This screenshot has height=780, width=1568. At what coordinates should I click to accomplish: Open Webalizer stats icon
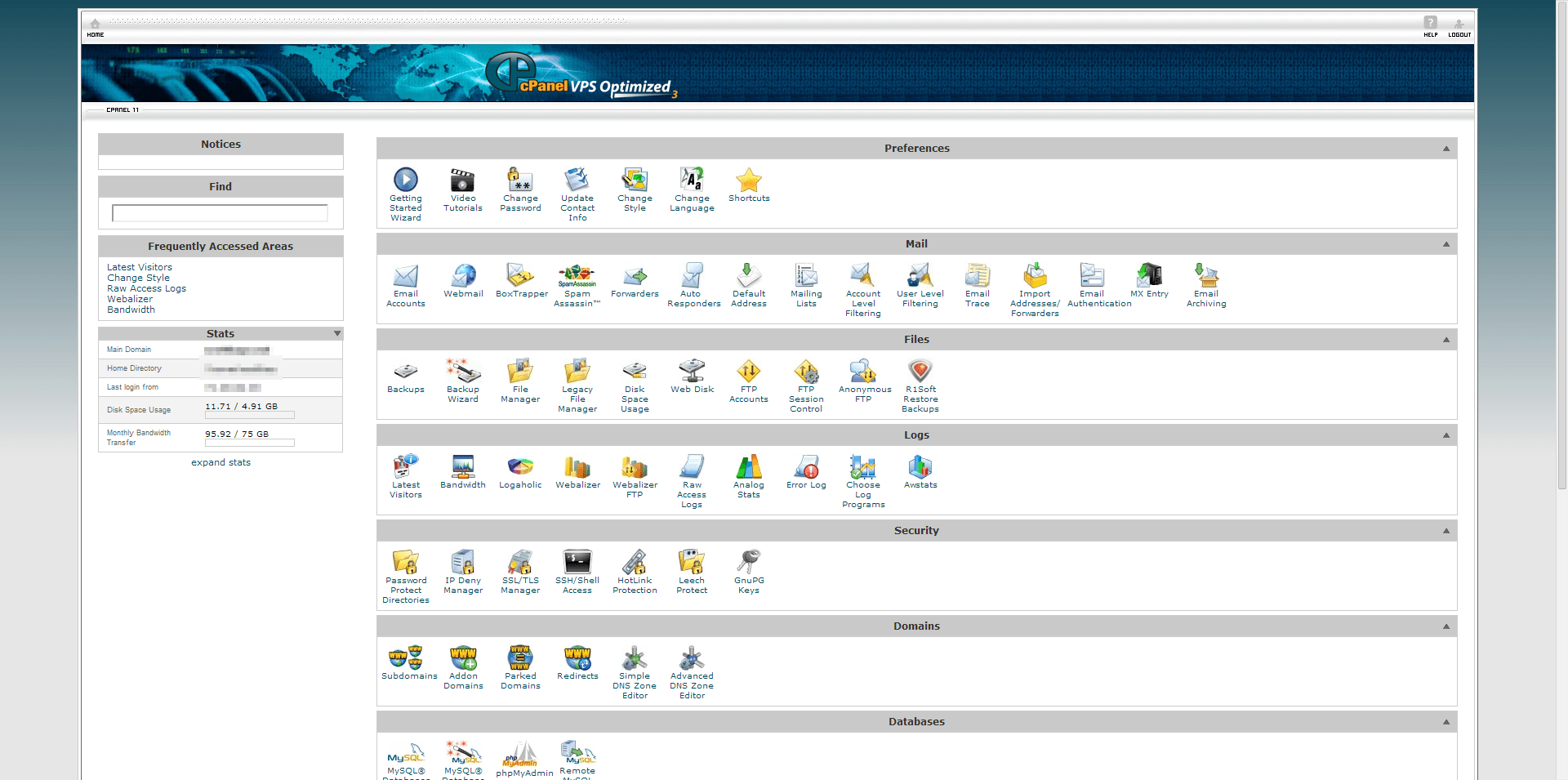pos(577,466)
